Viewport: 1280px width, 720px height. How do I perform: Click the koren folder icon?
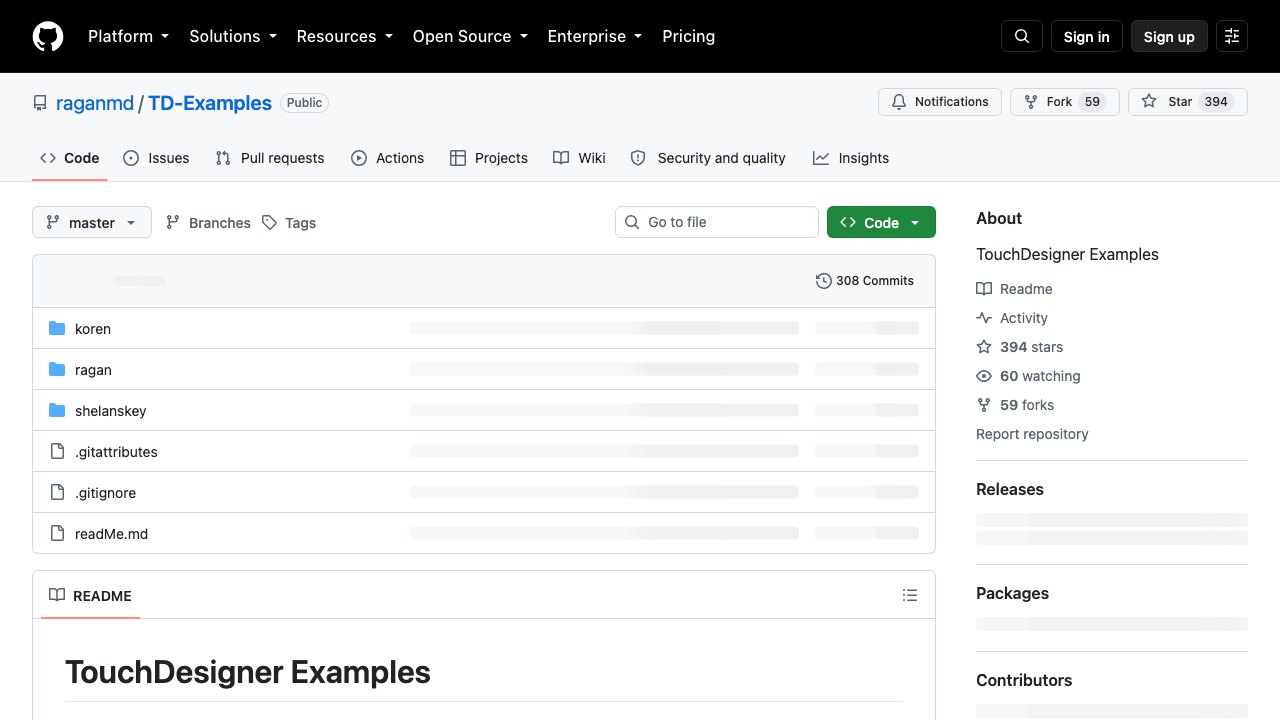point(57,329)
